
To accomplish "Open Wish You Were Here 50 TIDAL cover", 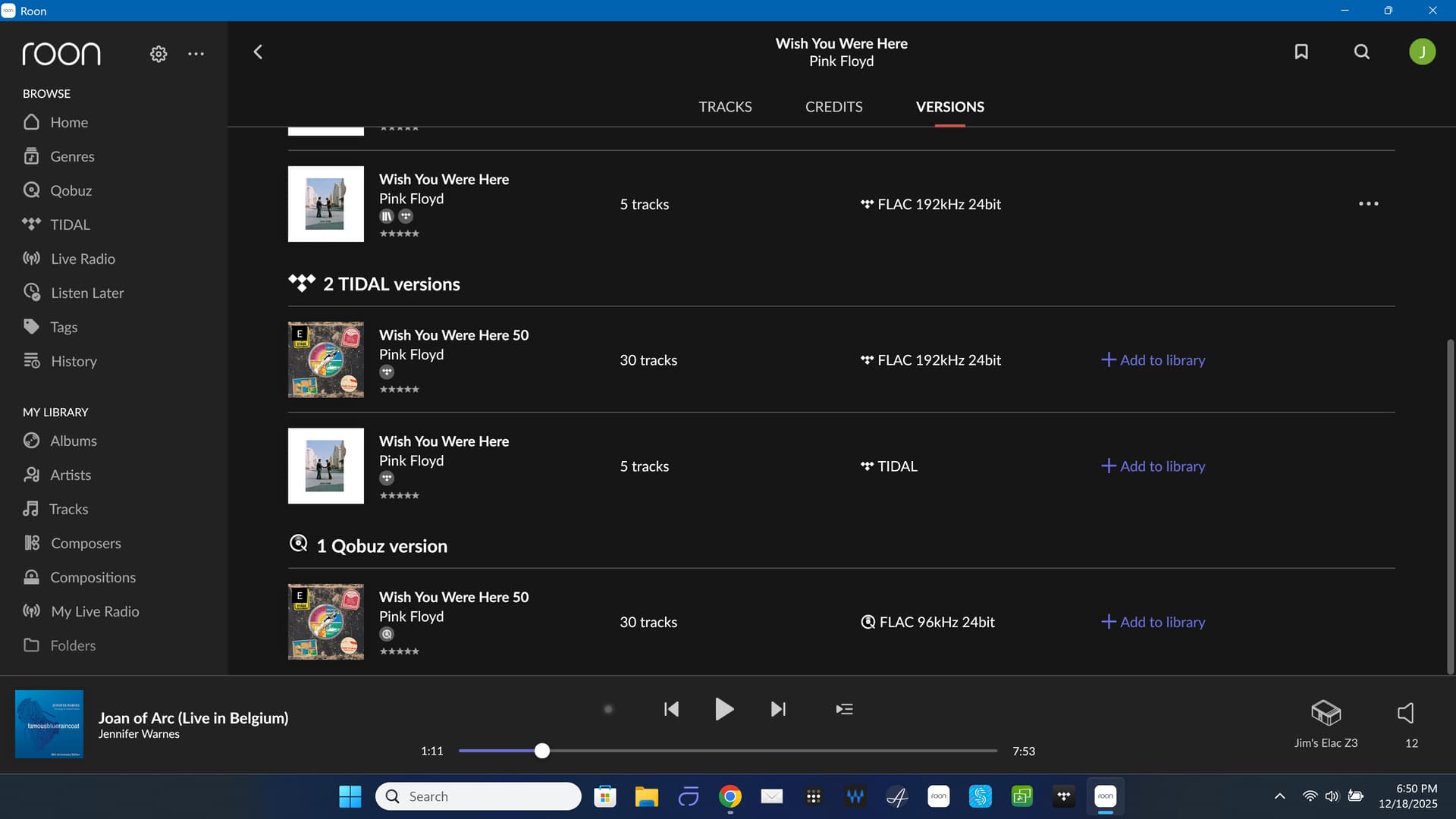I will (x=326, y=360).
